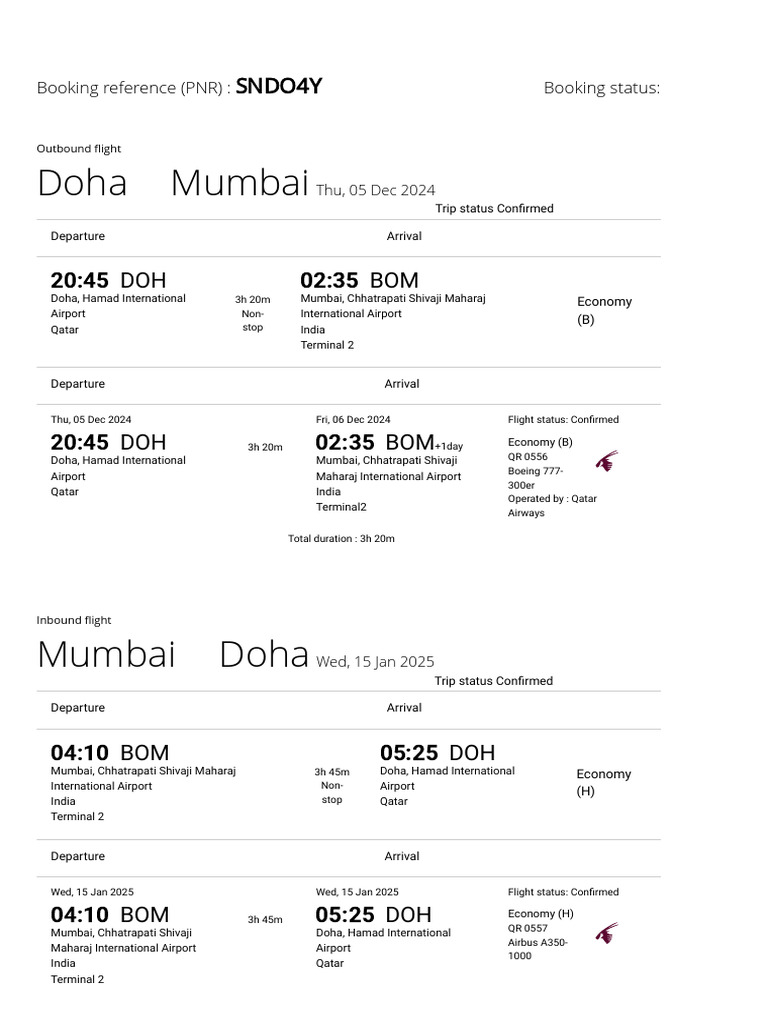768x1024 pixels.
Task: Click the Inbound flight section label
Action: [x=74, y=620]
